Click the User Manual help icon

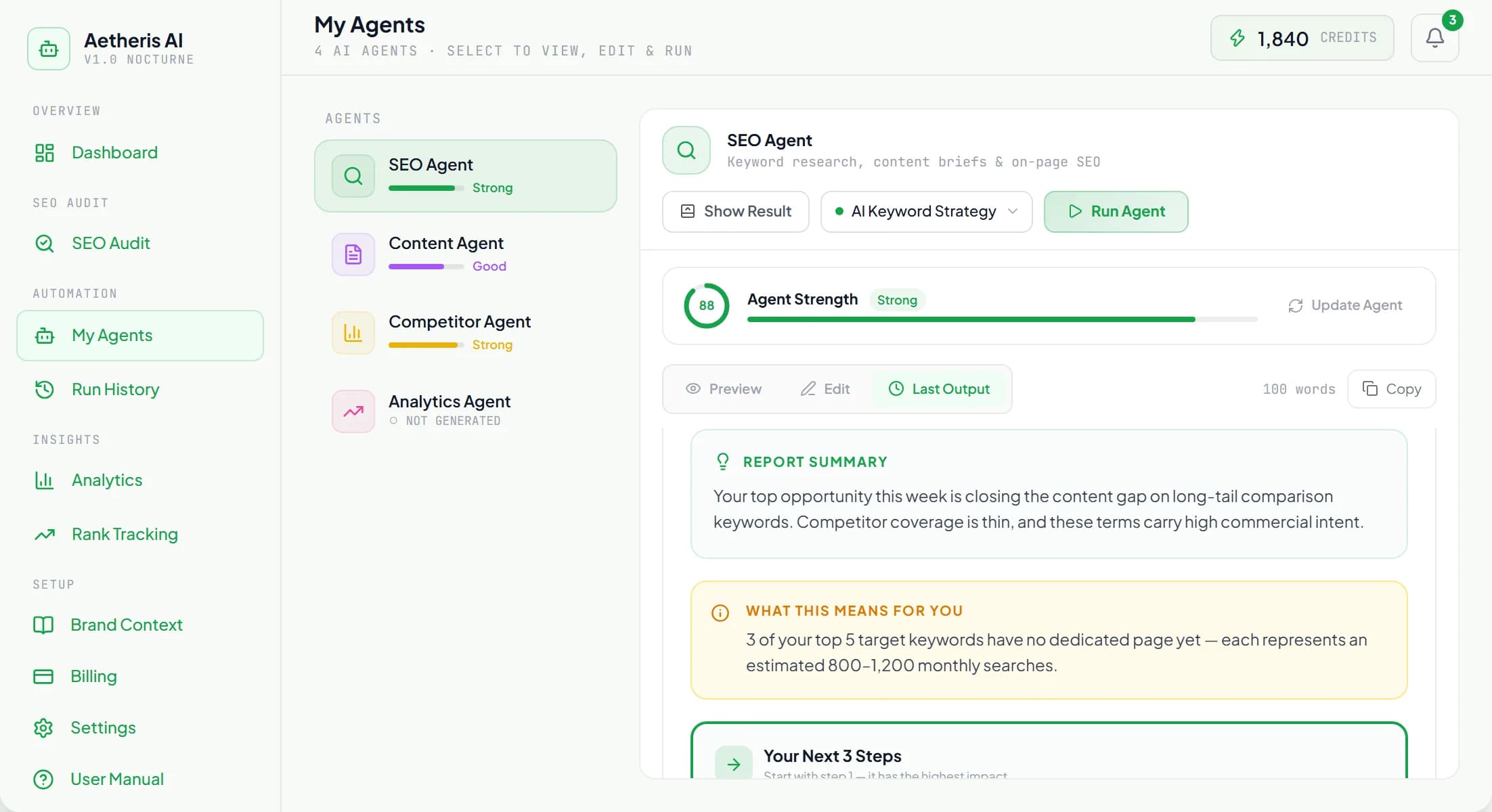coord(43,780)
